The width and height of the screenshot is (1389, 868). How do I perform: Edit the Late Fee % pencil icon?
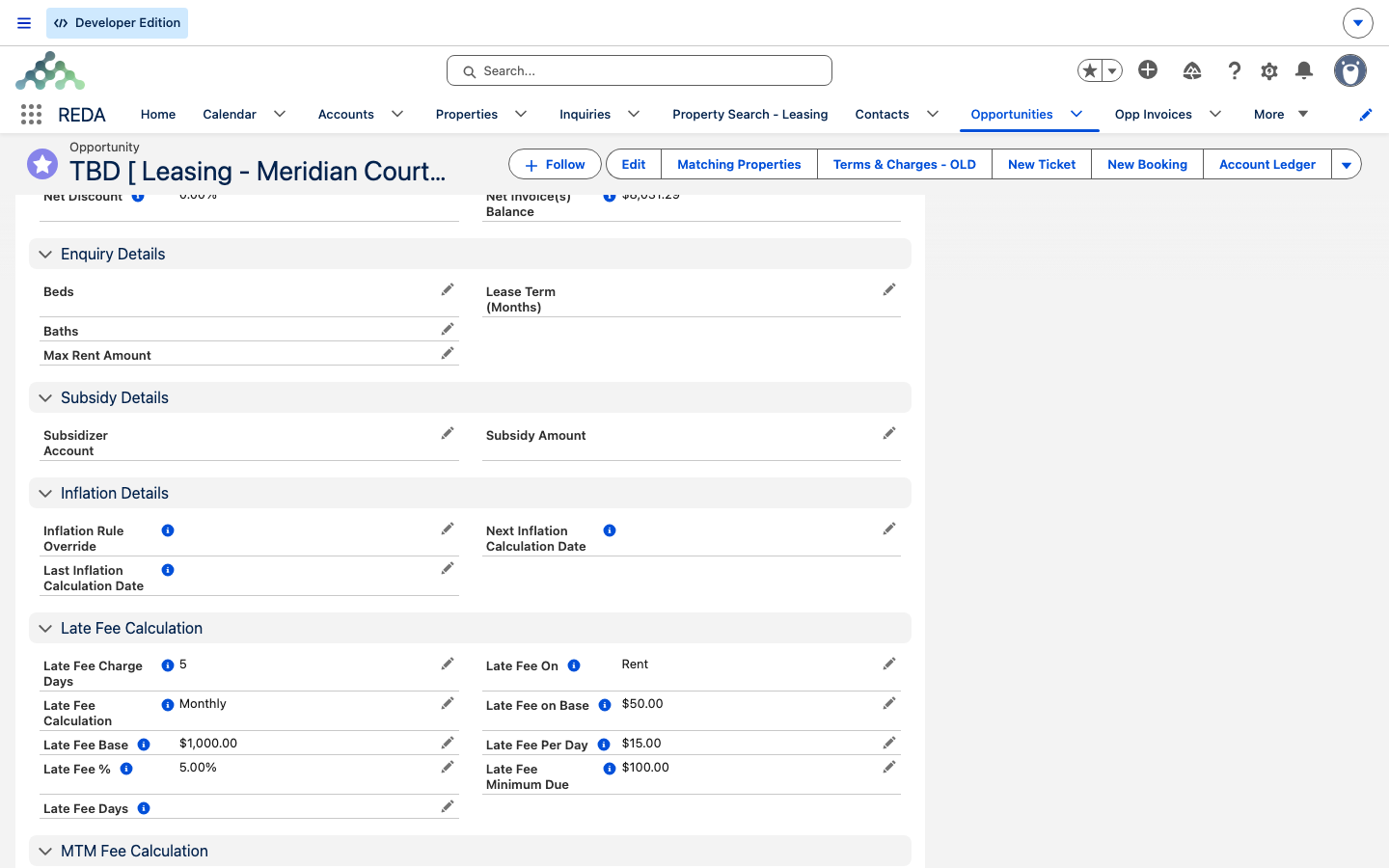(448, 767)
